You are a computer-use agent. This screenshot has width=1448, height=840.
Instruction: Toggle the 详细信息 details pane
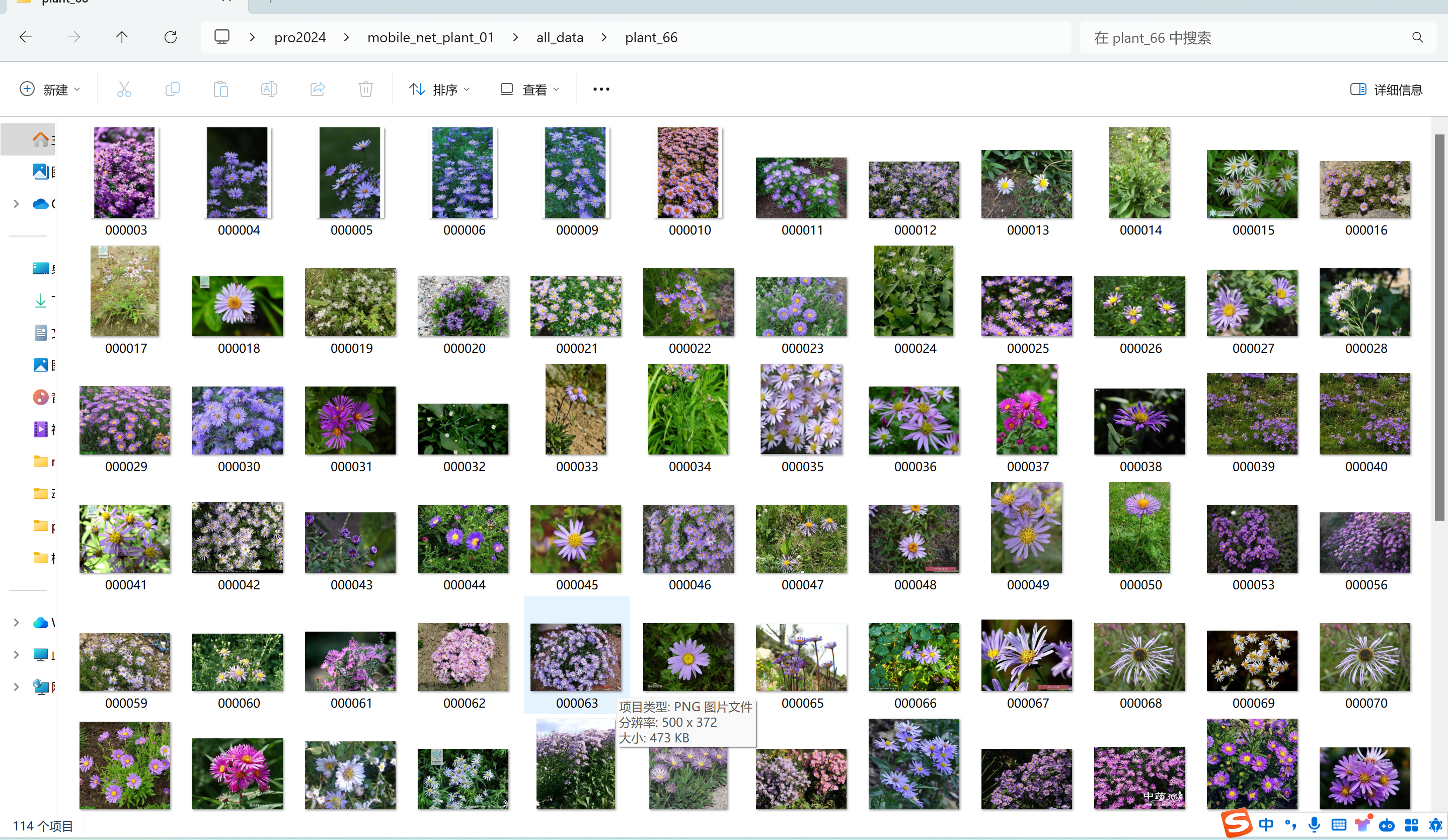click(1386, 90)
